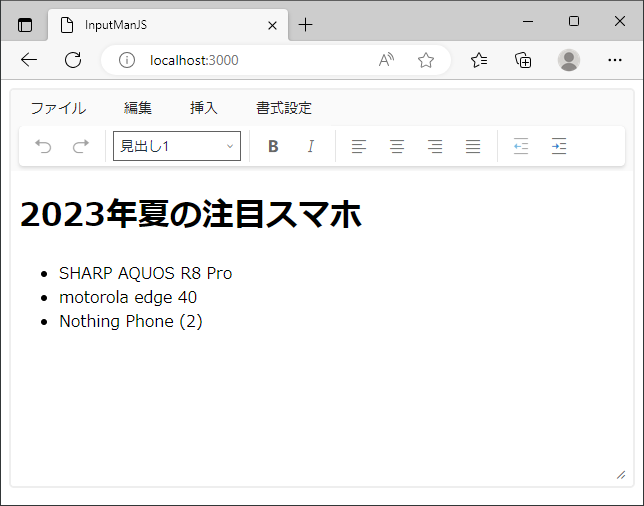Toggle Italic formatting
Image resolution: width=644 pixels, height=506 pixels.
[311, 146]
